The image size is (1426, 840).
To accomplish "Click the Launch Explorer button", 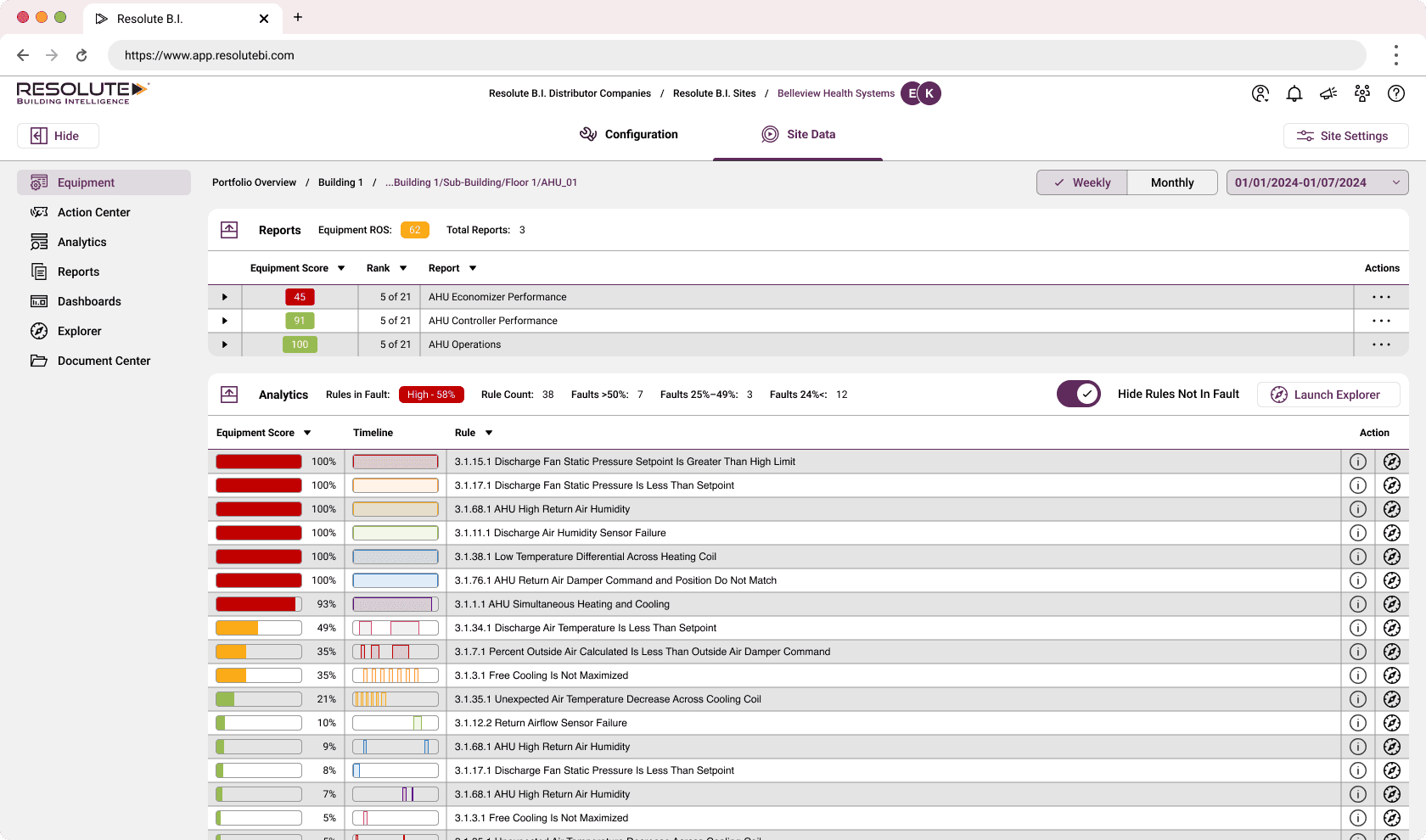I will tap(1328, 395).
